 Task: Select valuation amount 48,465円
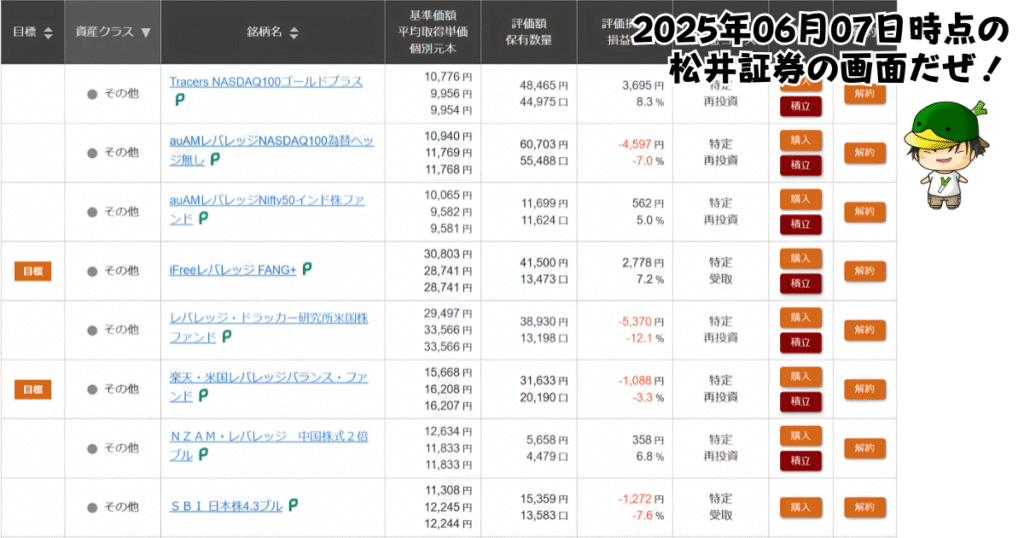coord(544,86)
